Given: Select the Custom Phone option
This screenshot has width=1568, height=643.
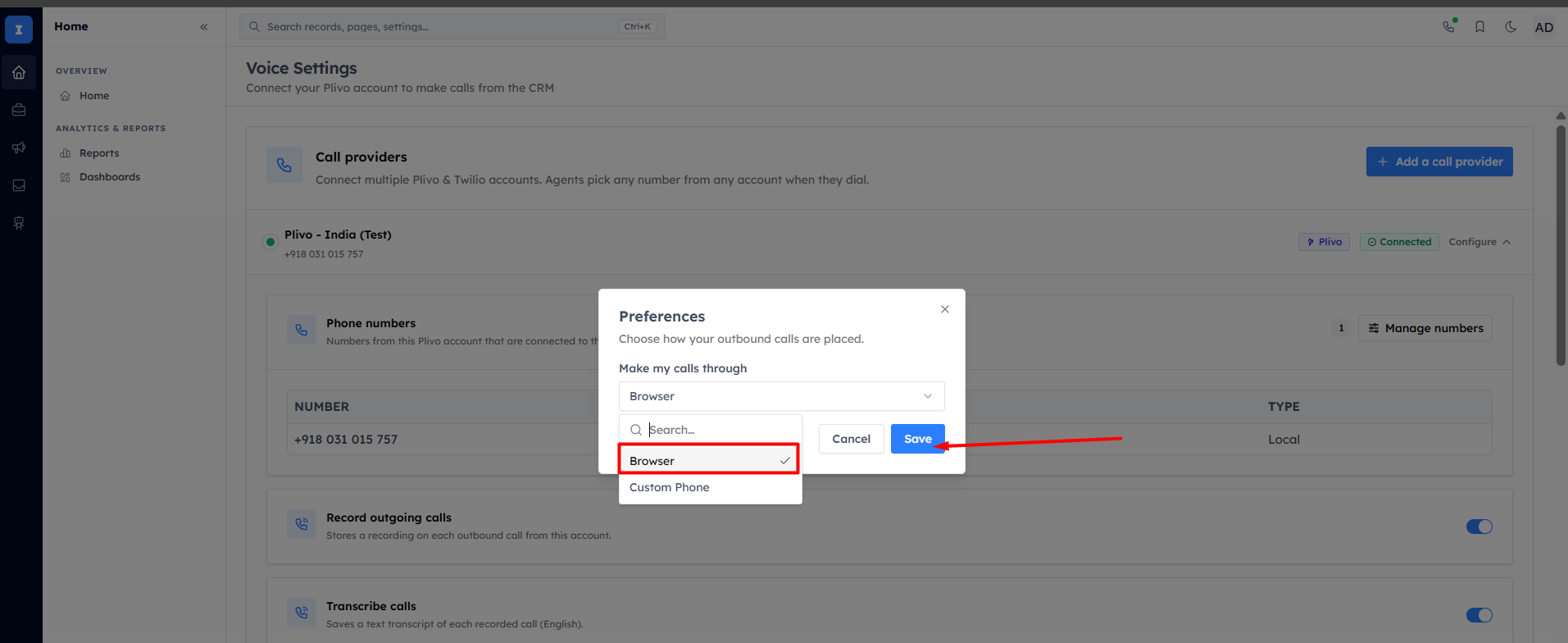Looking at the screenshot, I should click(x=709, y=487).
